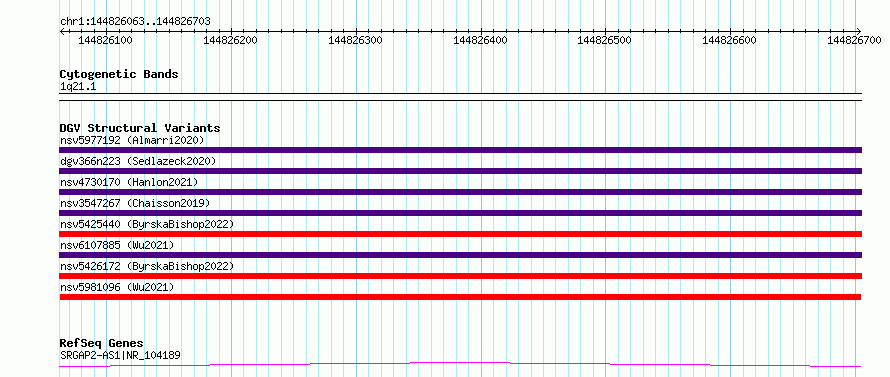Click the purple bar for nsv3547267
890x377 pixels.
tap(461, 213)
